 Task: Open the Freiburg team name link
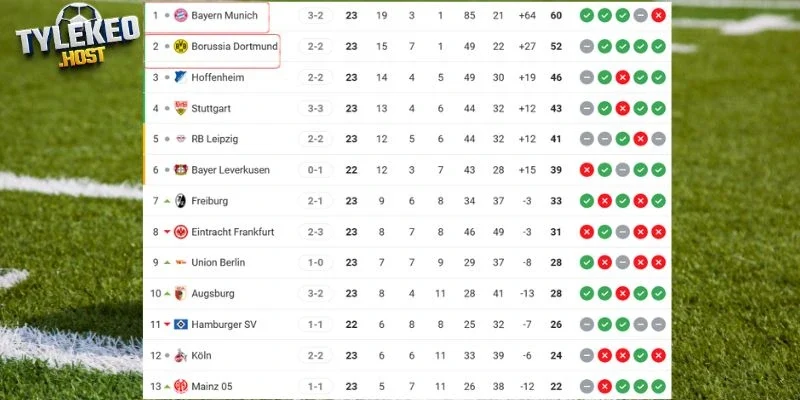[x=210, y=201]
